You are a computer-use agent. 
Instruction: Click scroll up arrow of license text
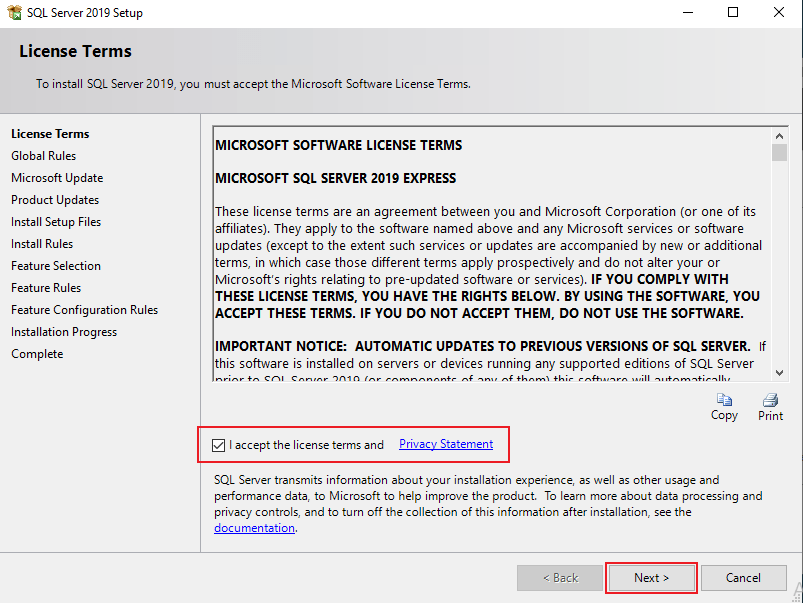(779, 134)
